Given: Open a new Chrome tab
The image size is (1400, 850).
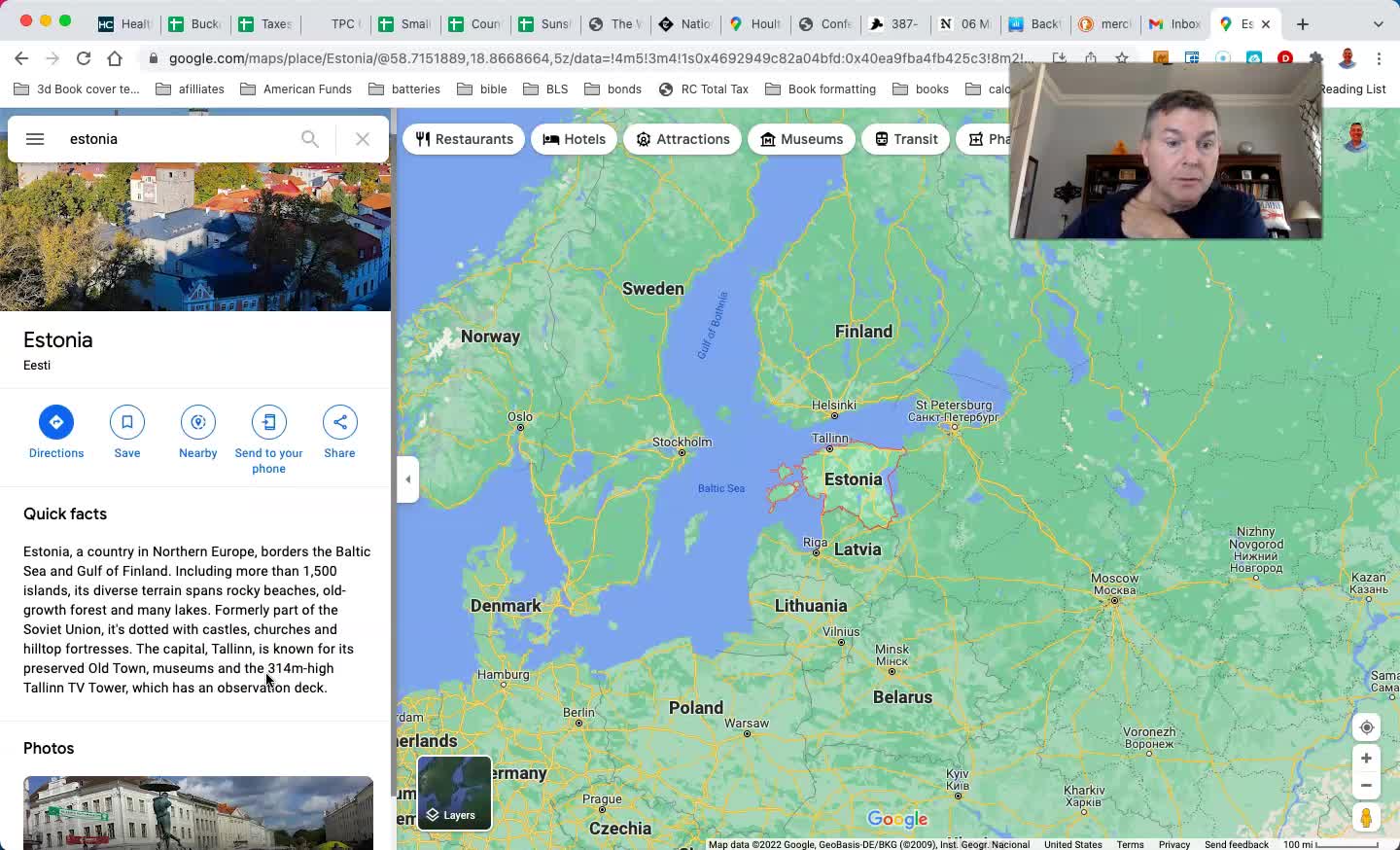Looking at the screenshot, I should [x=1303, y=24].
